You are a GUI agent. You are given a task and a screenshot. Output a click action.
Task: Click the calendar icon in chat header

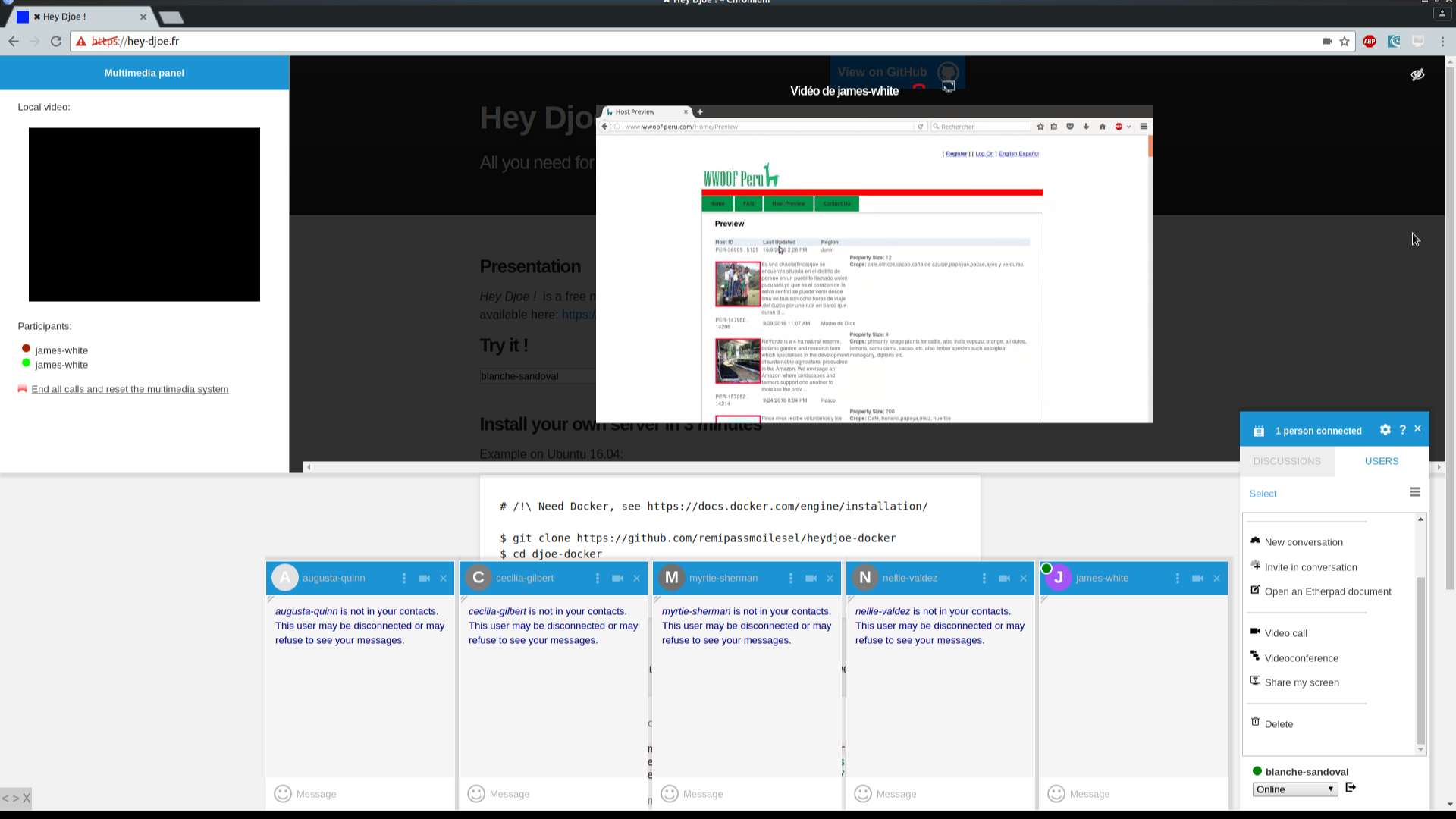tap(1259, 431)
